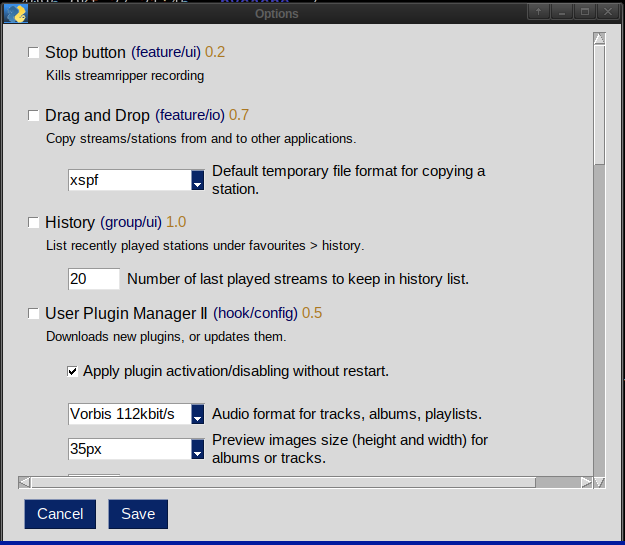Screen dimensions: 625x545
Task: Enable the Drag and Drop plugin checkbox
Action: (35, 116)
